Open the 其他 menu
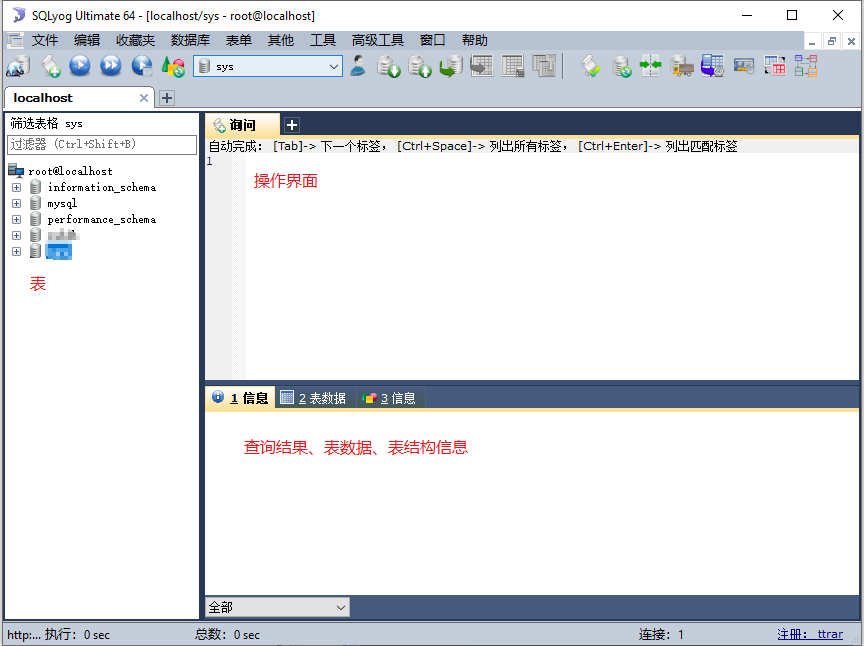This screenshot has width=864, height=646. point(281,40)
